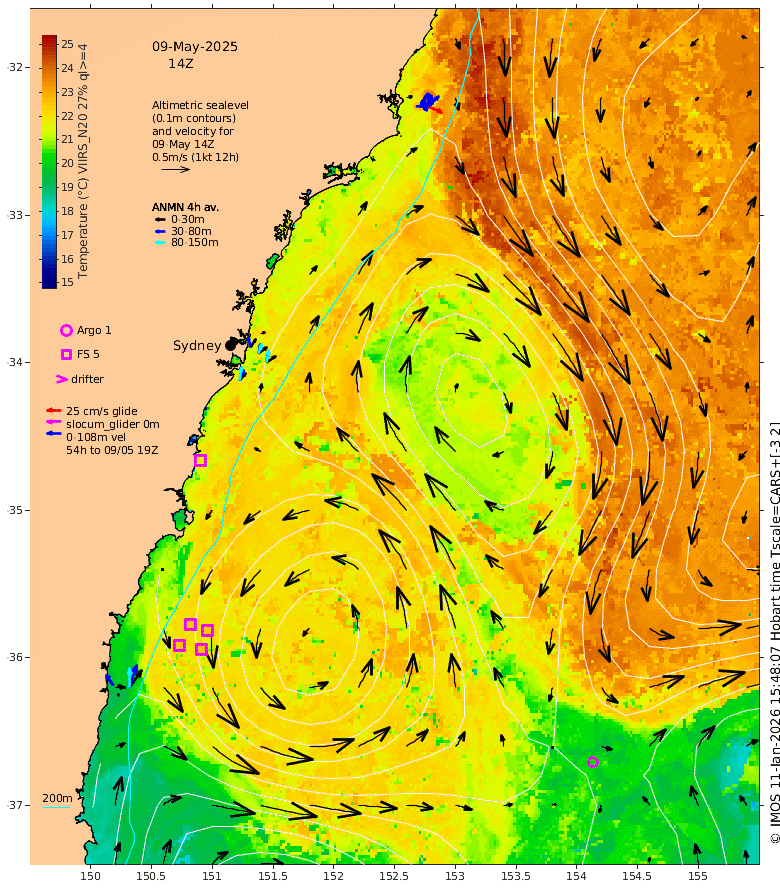Click the 153 longitude axis label
This screenshot has height=890, width=780.
(455, 876)
